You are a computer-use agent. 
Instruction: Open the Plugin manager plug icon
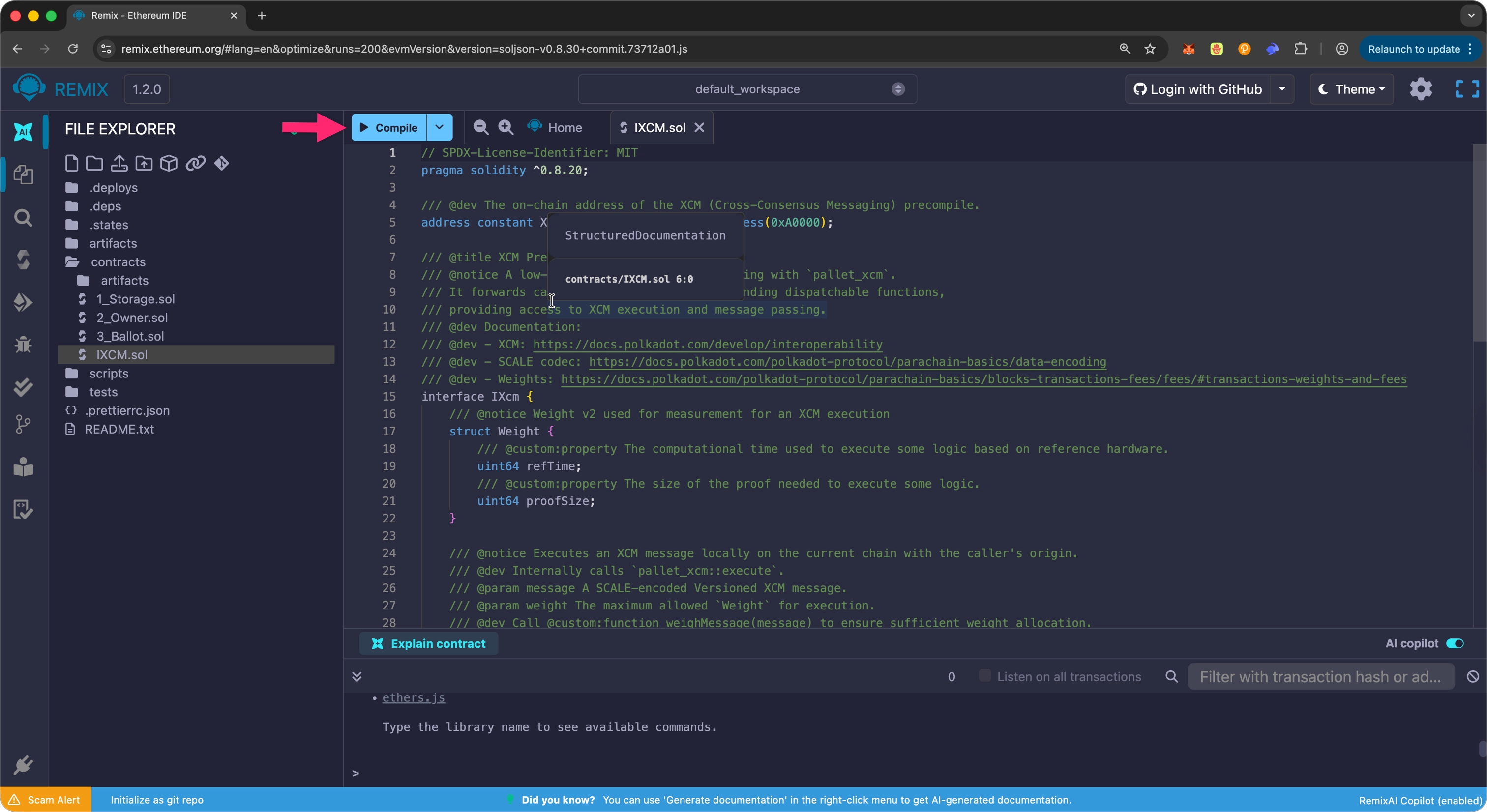pyautogui.click(x=23, y=765)
